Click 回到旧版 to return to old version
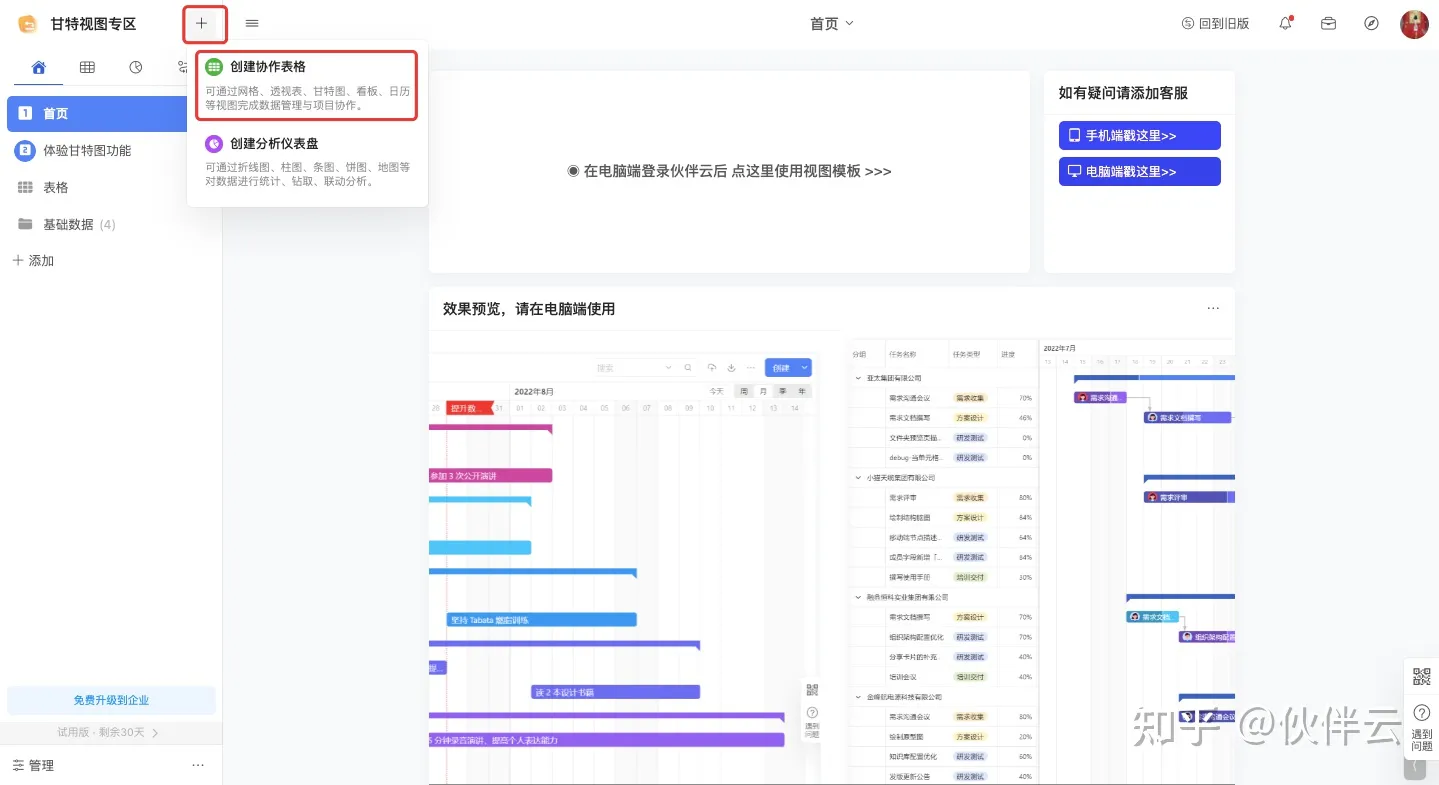This screenshot has height=785, width=1439. [1215, 23]
